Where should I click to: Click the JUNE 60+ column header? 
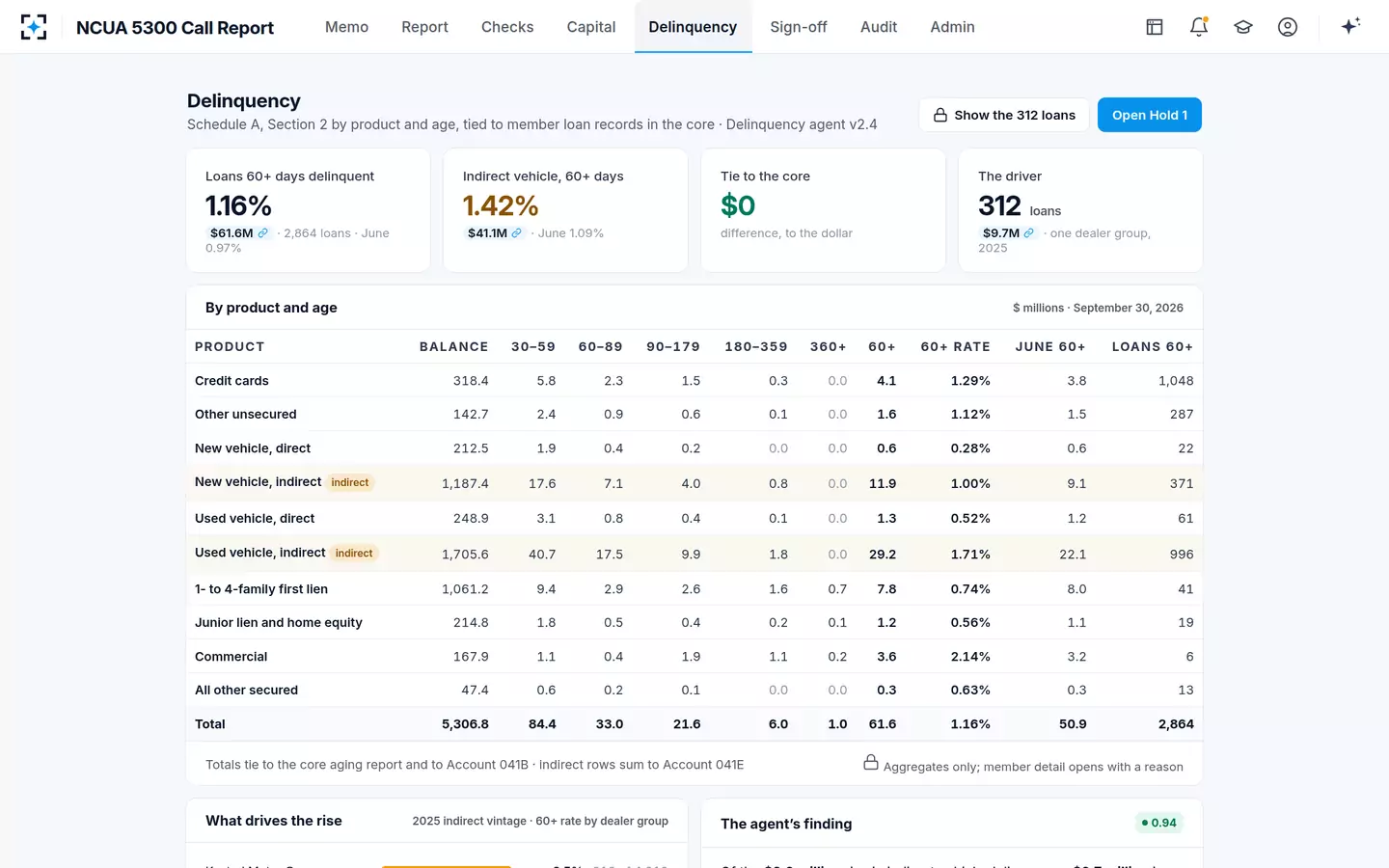[1050, 347]
